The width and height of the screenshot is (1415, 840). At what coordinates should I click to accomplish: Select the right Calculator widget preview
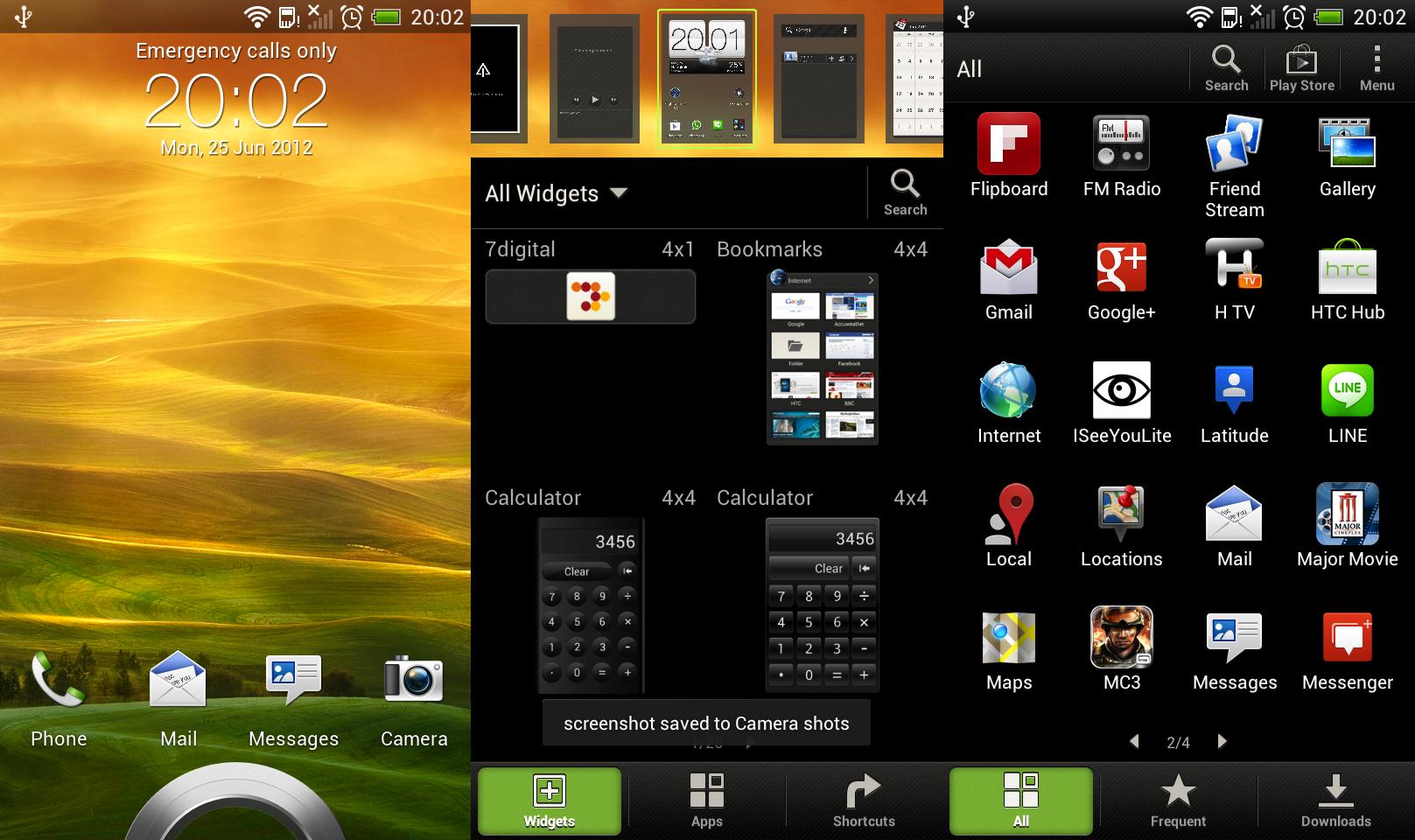tap(823, 605)
